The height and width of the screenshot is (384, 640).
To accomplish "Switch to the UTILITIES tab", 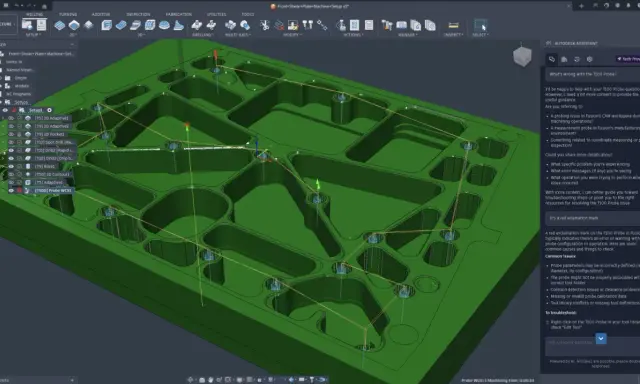I will 216,14.
